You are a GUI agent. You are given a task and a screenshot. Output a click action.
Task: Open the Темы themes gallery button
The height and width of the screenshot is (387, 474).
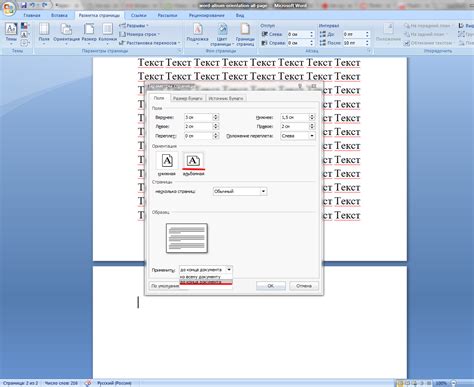[x=11, y=33]
